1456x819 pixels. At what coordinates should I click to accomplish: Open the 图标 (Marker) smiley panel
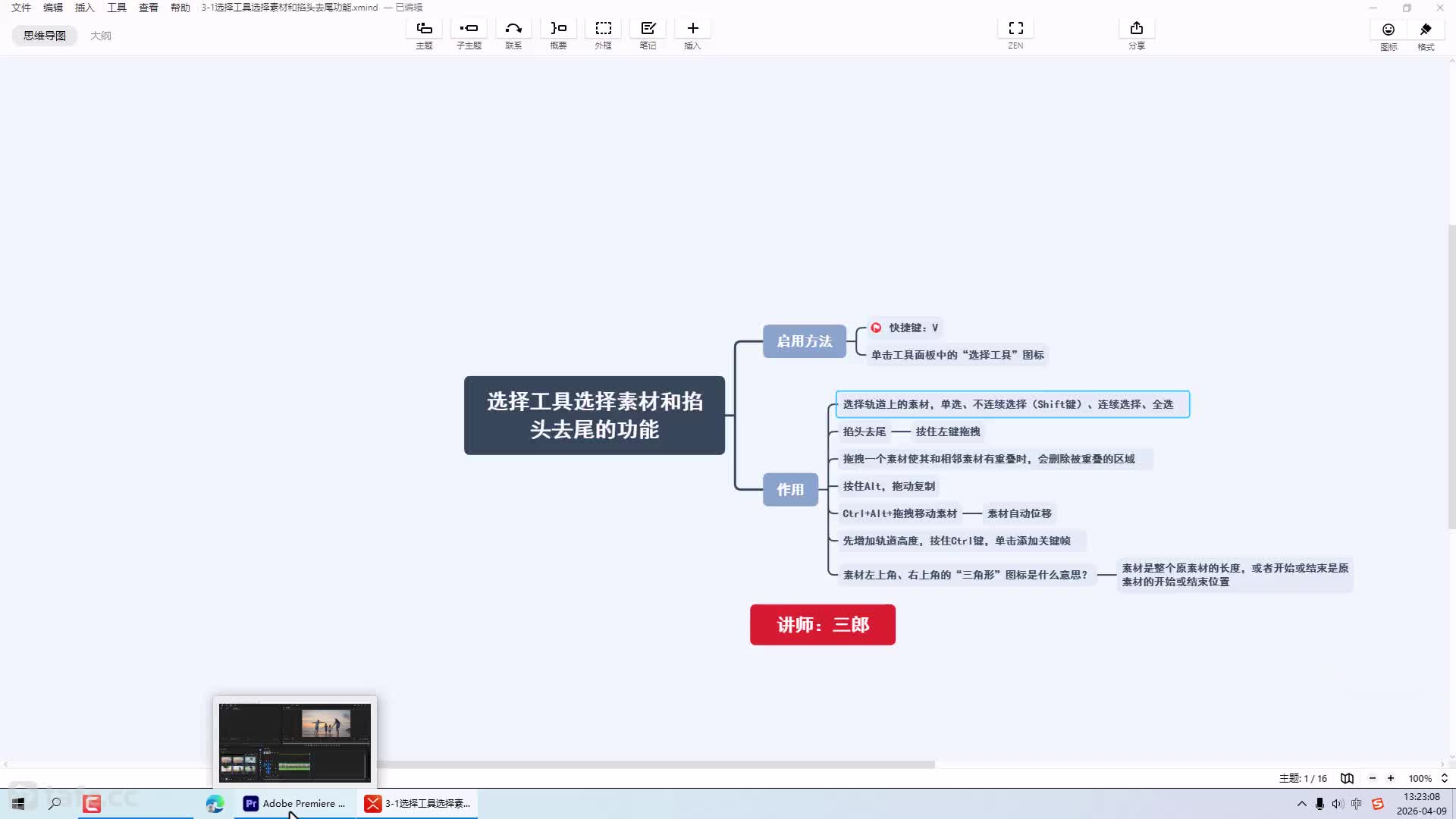1389,30
